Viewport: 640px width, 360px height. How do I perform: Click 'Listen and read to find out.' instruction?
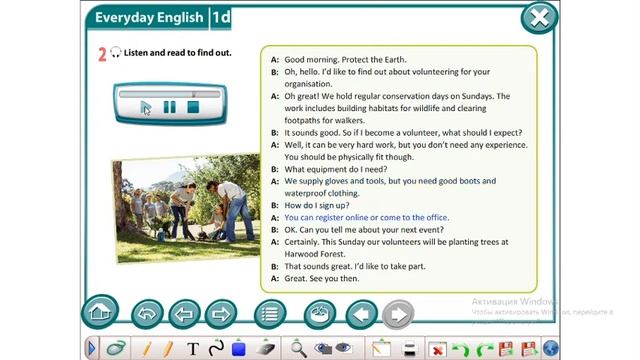[178, 53]
